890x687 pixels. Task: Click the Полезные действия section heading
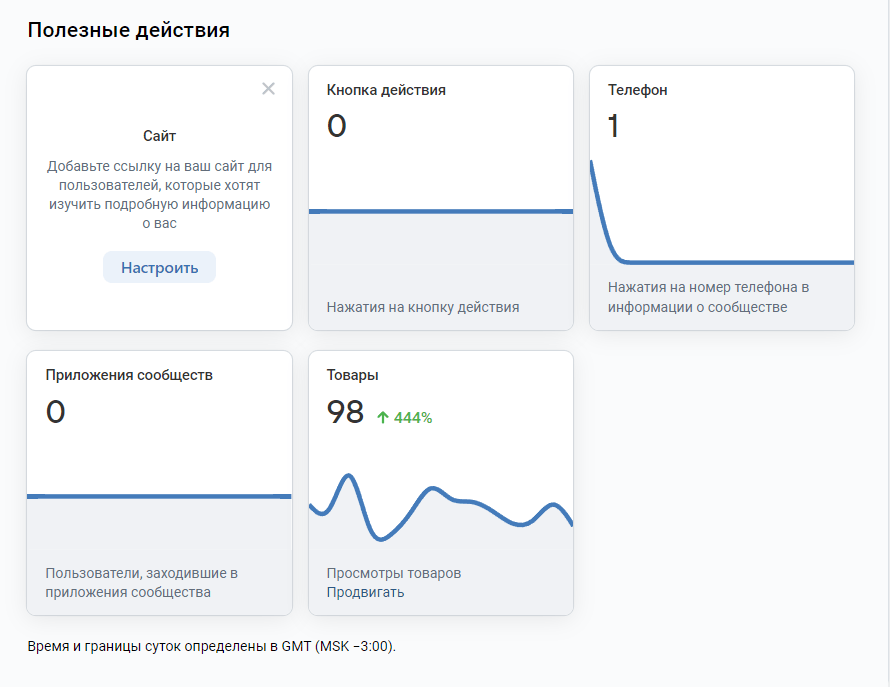coord(128,30)
